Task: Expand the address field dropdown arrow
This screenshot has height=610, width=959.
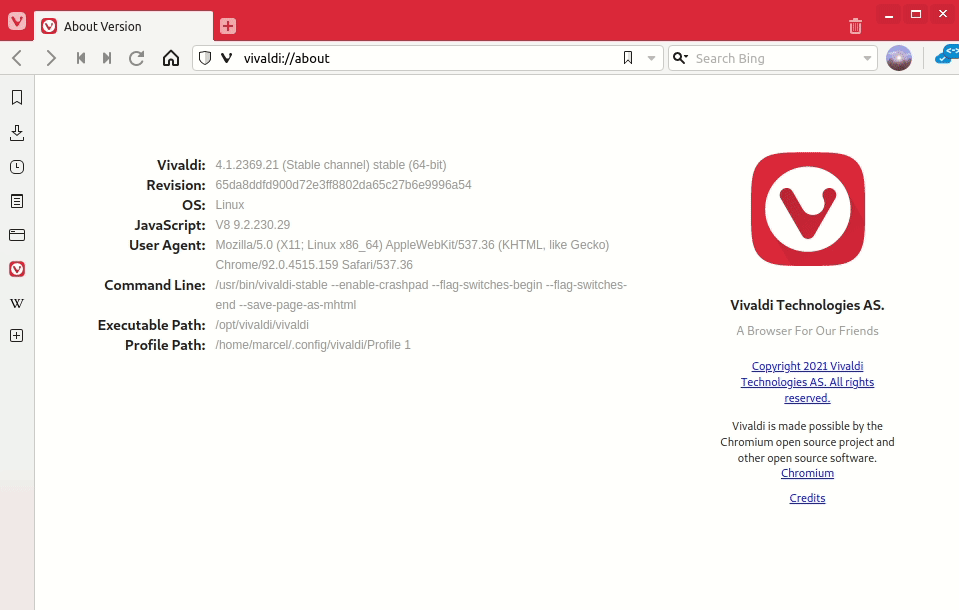Action: pyautogui.click(x=651, y=58)
